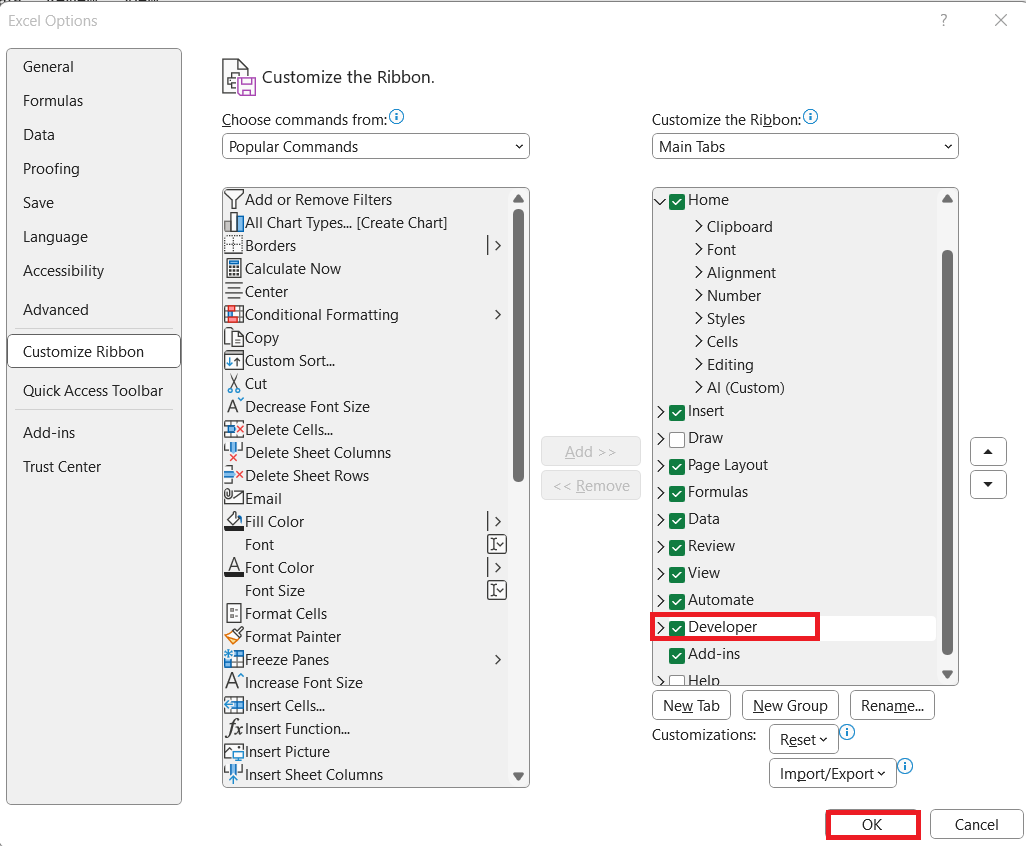Expand the Developer tab node
This screenshot has width=1026, height=846.
660,627
